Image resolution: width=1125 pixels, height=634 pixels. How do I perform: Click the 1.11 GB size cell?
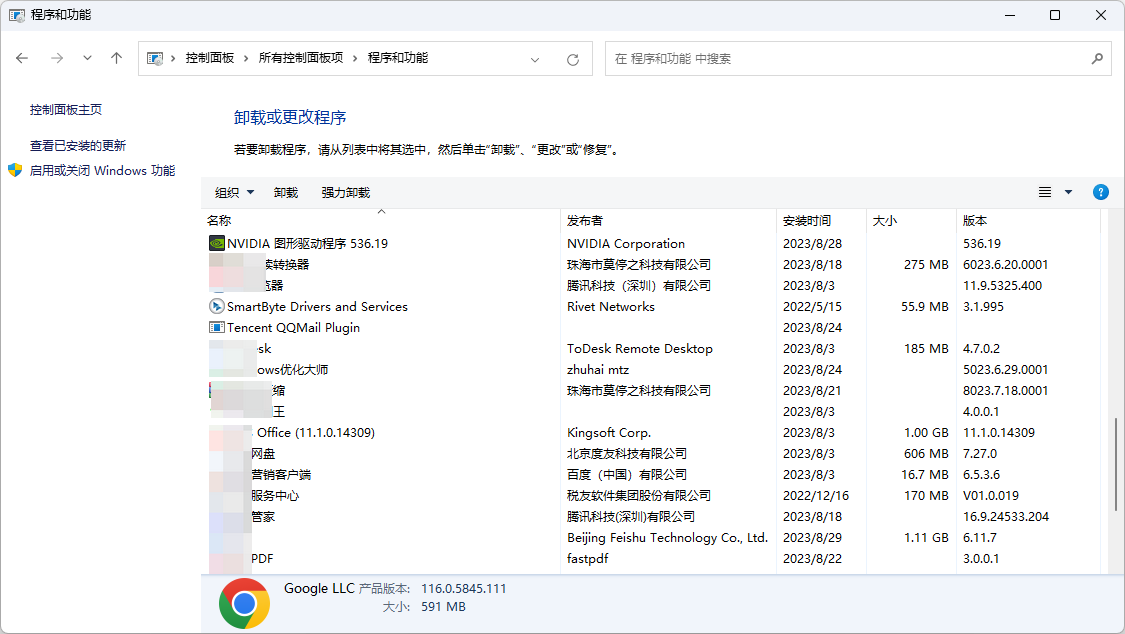[926, 538]
